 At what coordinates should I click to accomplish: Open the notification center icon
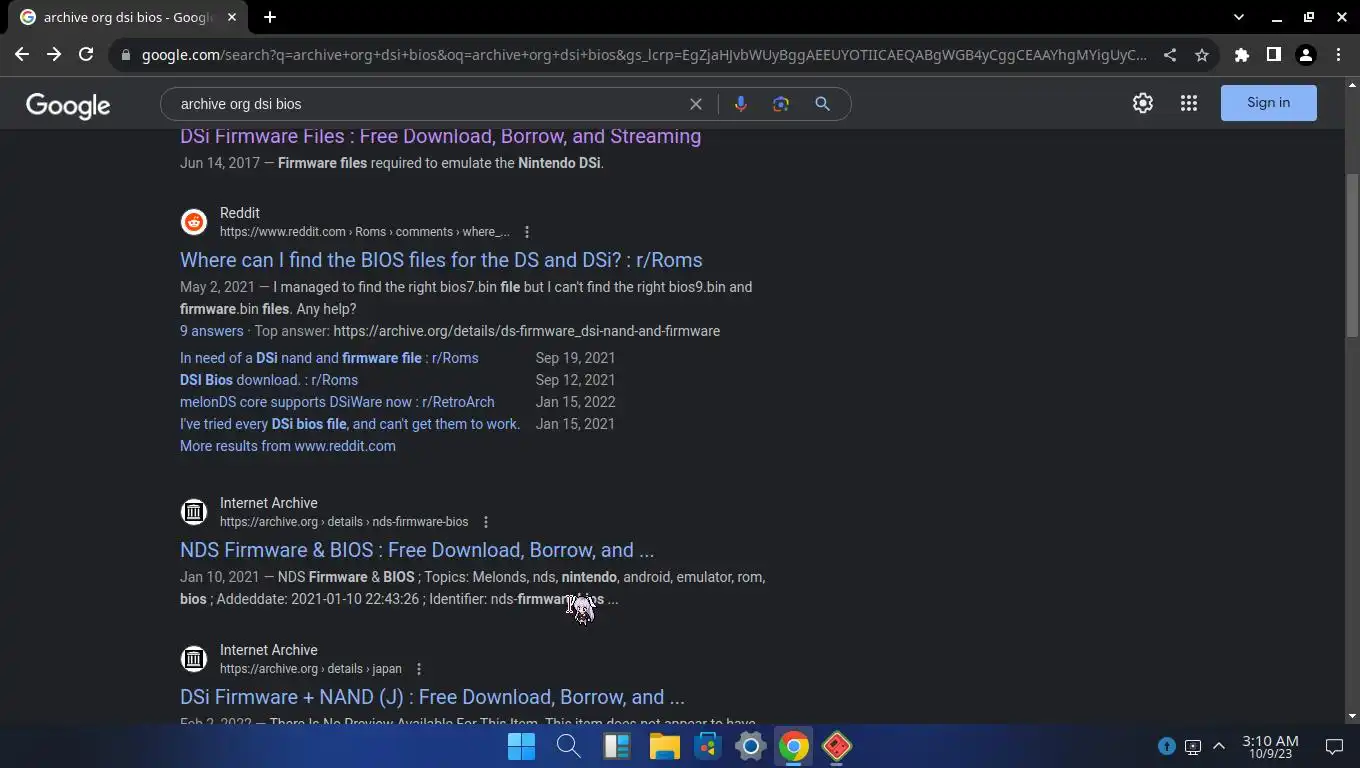click(x=1334, y=746)
